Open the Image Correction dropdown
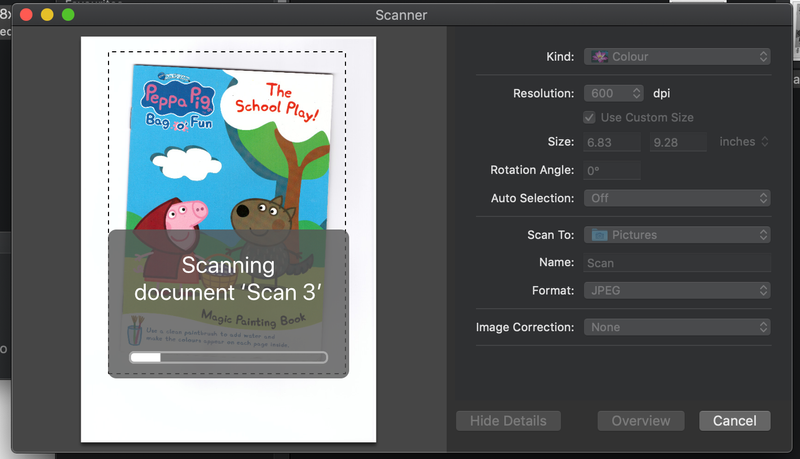 pos(677,327)
